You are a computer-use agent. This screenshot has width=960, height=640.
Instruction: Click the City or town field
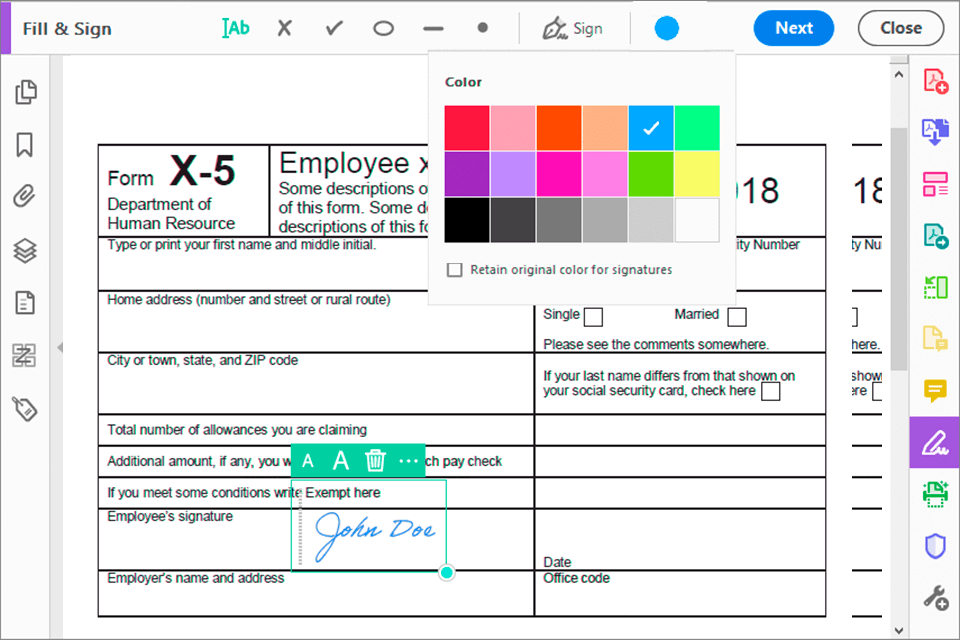pos(316,383)
